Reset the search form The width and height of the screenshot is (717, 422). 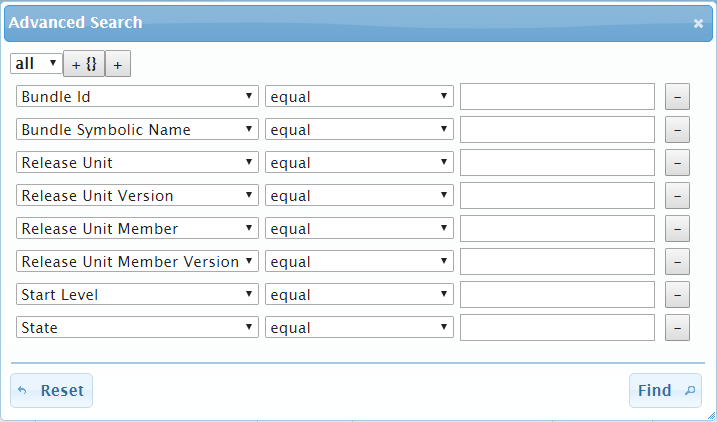click(x=52, y=391)
